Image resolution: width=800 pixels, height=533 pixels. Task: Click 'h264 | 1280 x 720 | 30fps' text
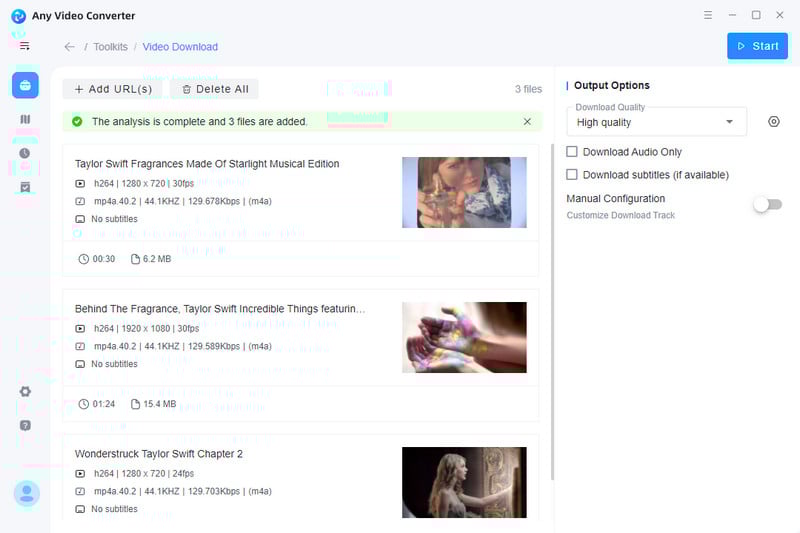pos(144,184)
